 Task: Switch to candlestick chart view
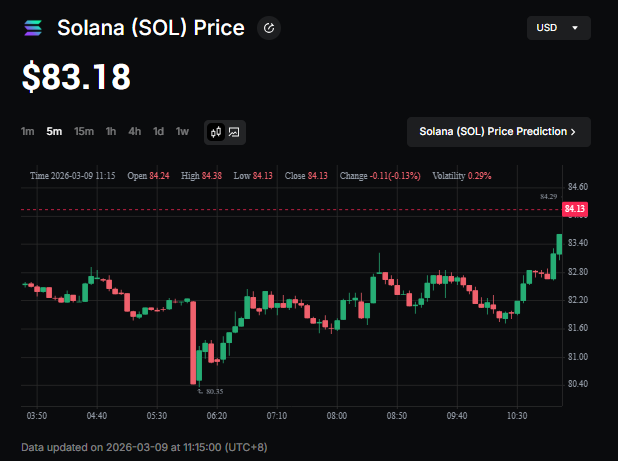pos(216,131)
